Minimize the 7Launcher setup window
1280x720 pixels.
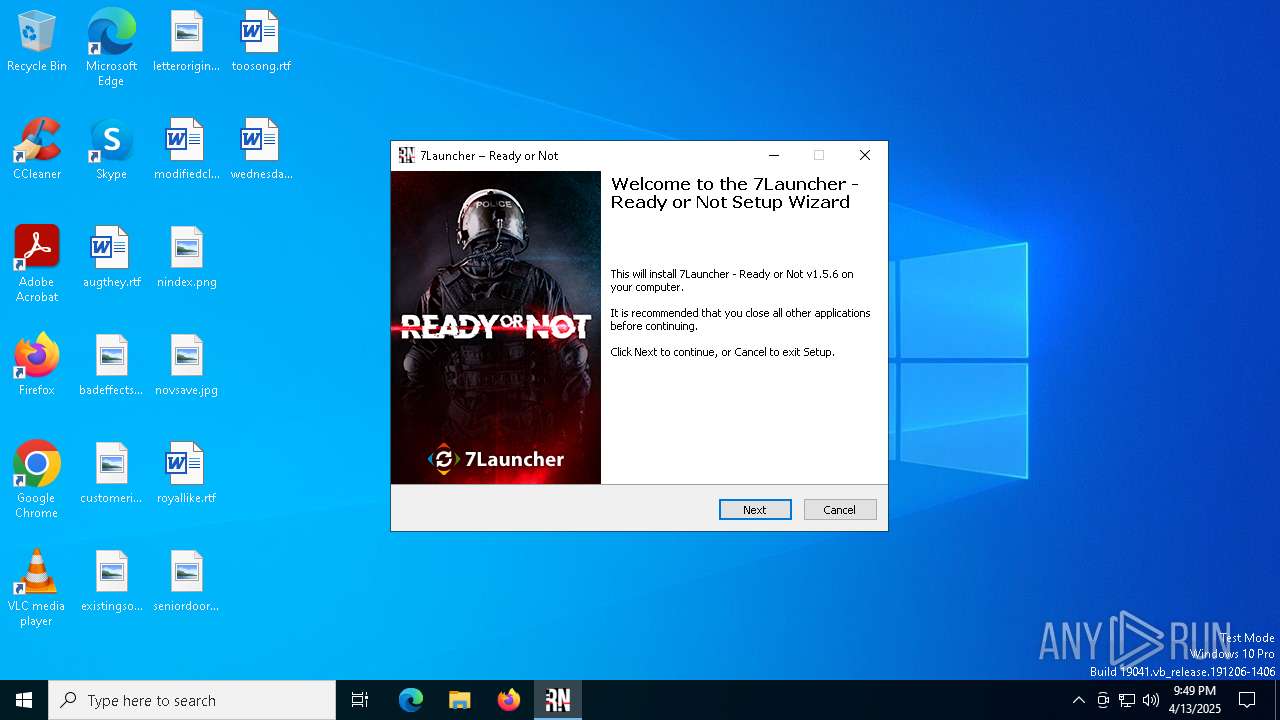(774, 156)
